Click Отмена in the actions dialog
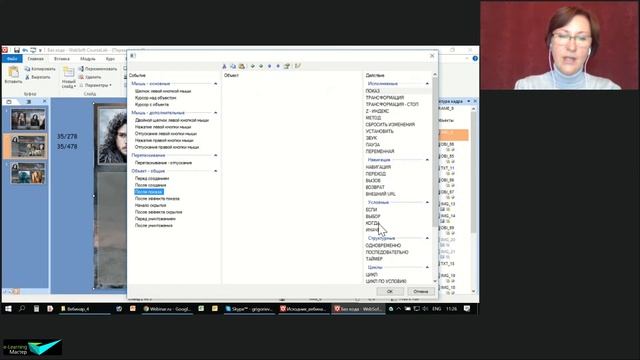The width and height of the screenshot is (640, 360). click(x=420, y=291)
